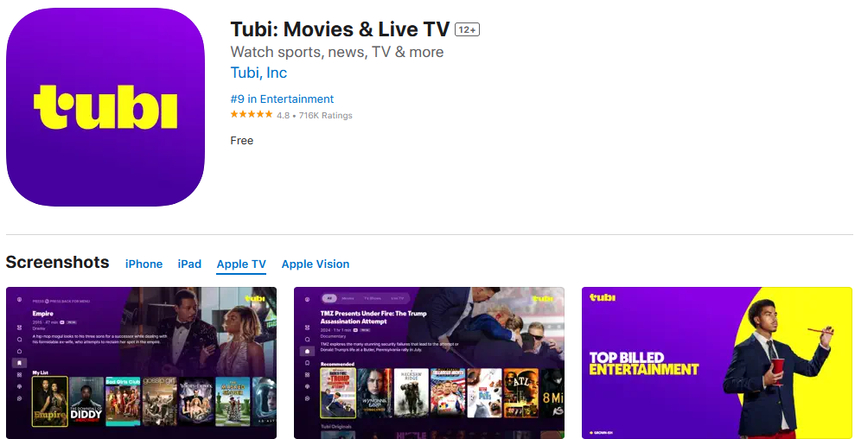Open the #9 in Entertainment ranking link
Image resolution: width=855 pixels, height=439 pixels.
pyautogui.click(x=282, y=99)
